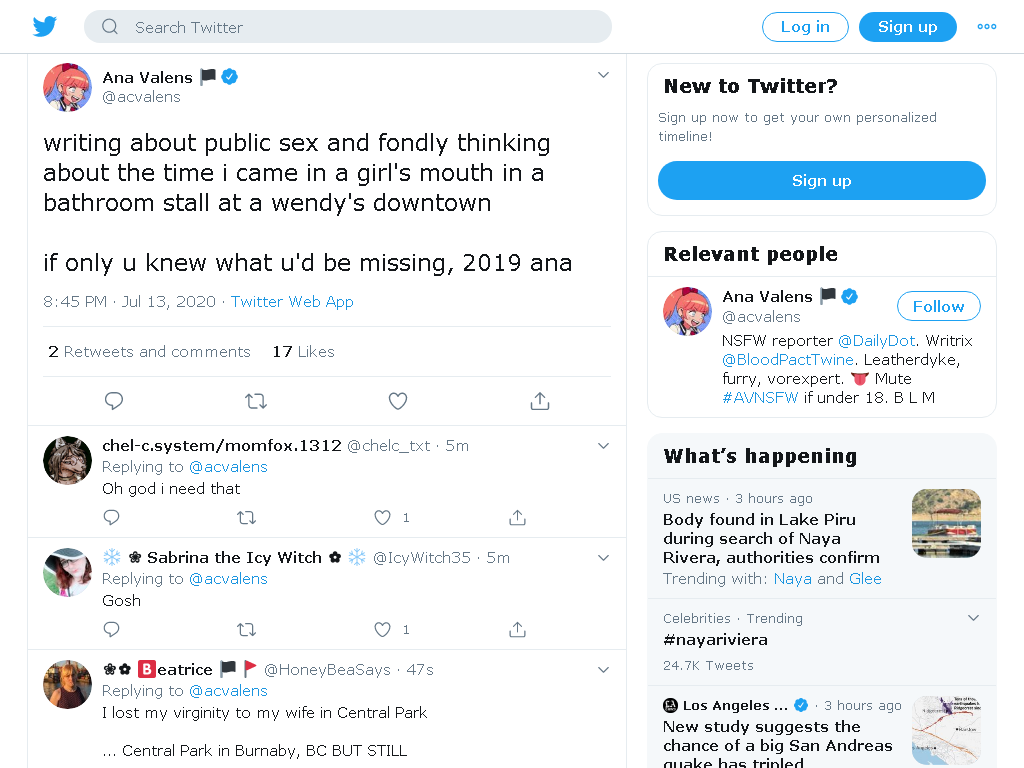Screen dimensions: 1024x768
Task: Open chevron menu on chelc_txt reply
Action: click(603, 445)
